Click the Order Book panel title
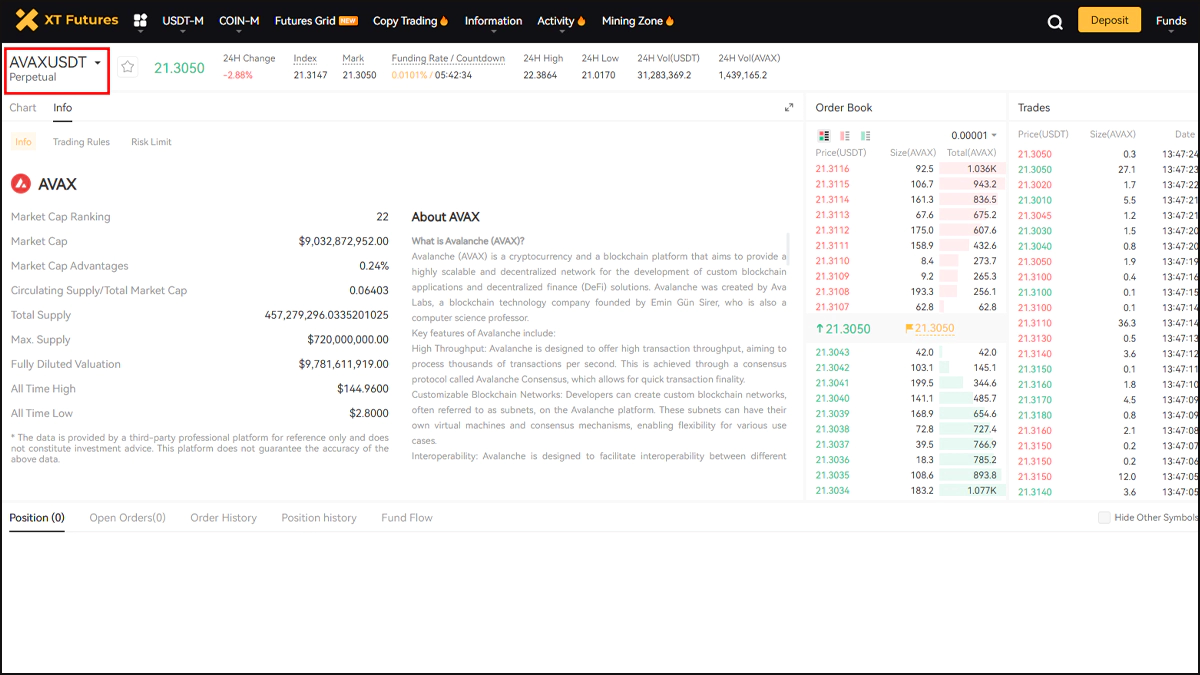 pos(844,108)
